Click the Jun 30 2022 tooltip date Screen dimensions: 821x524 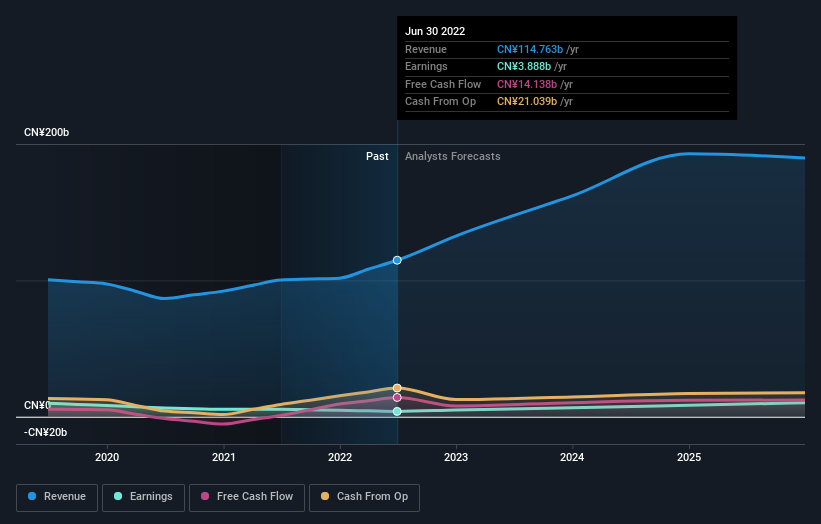coord(435,31)
